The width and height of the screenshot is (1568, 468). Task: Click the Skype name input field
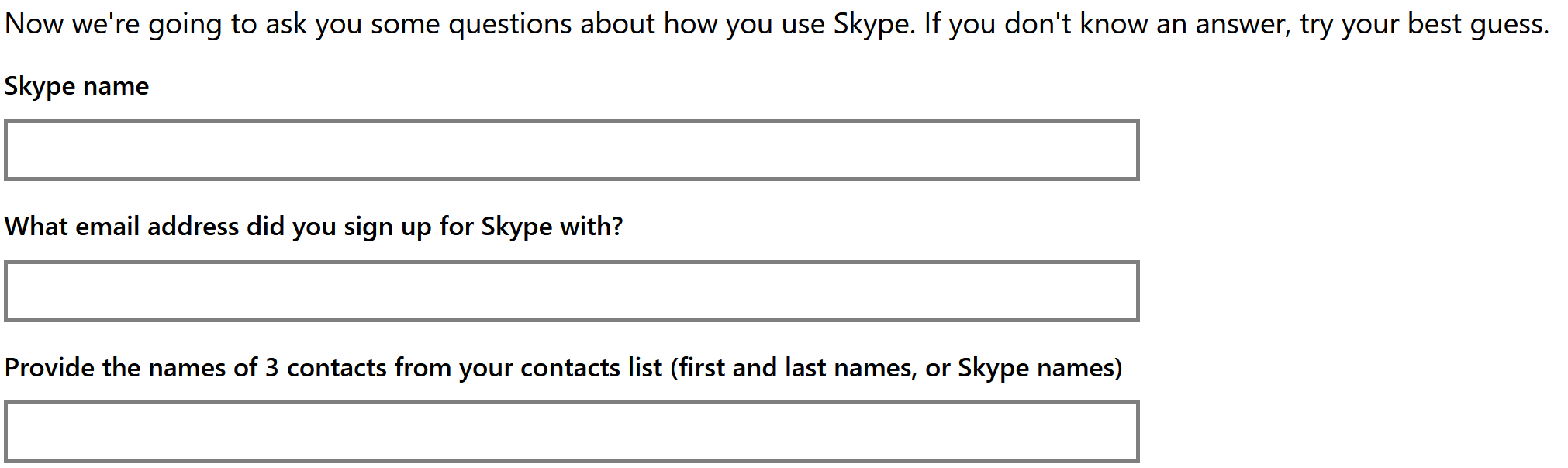click(572, 150)
